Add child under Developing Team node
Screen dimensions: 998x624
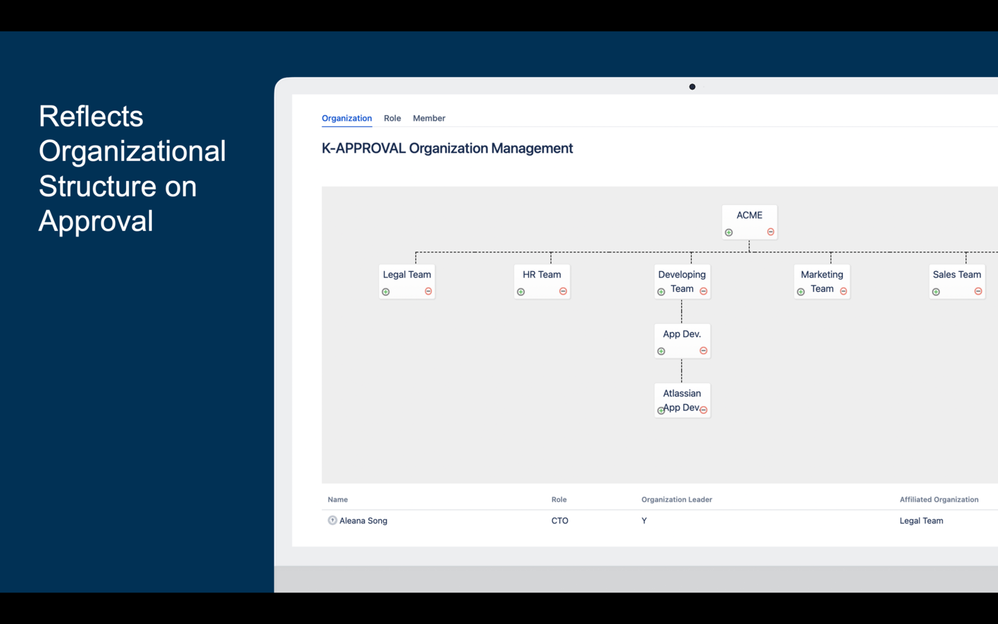661,292
